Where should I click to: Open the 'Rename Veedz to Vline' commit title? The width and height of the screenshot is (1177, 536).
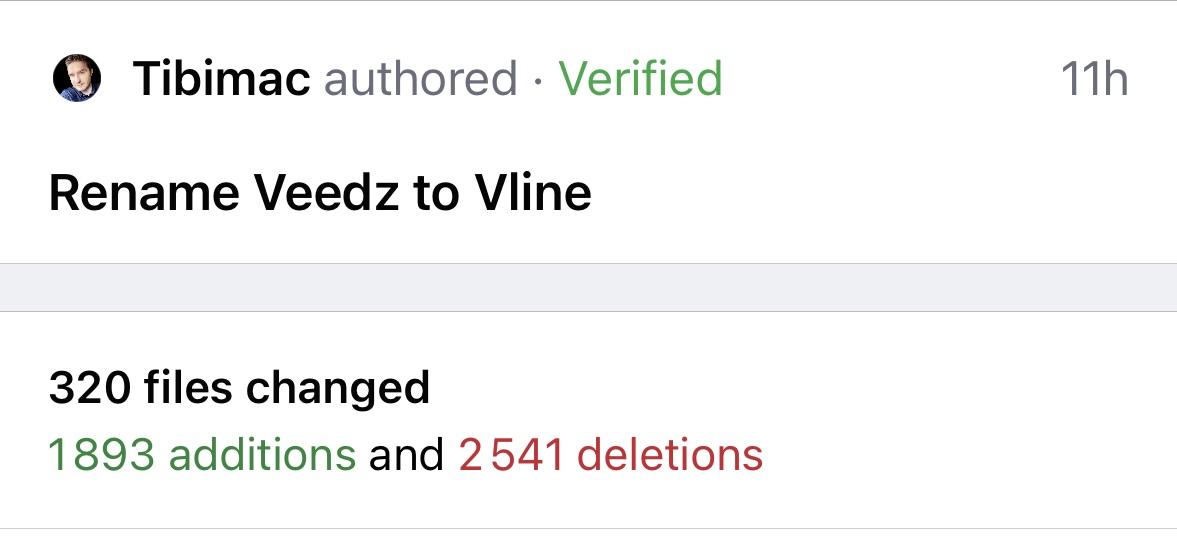click(x=320, y=194)
